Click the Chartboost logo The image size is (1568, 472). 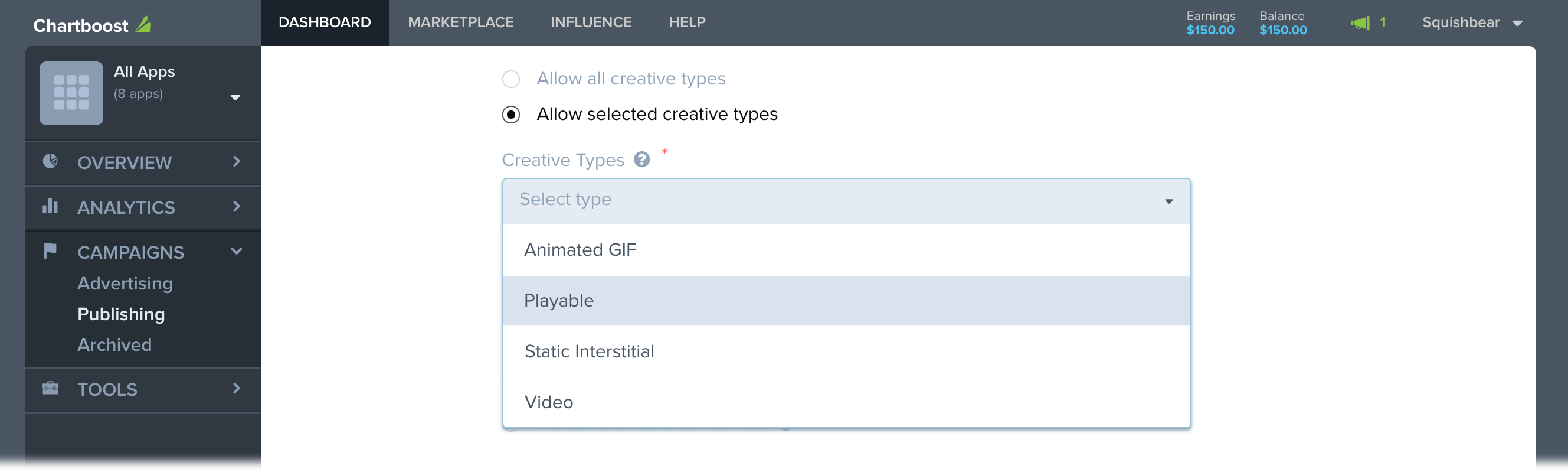click(x=92, y=25)
